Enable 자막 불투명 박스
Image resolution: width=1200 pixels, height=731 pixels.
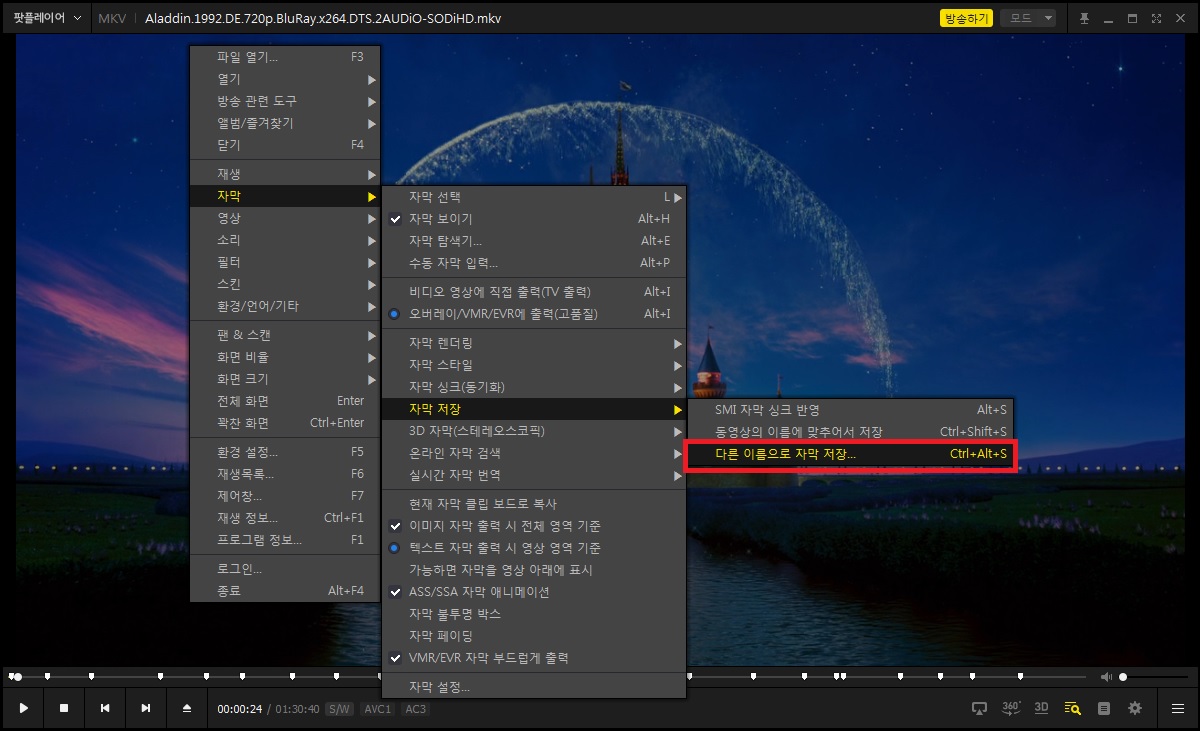click(x=534, y=614)
